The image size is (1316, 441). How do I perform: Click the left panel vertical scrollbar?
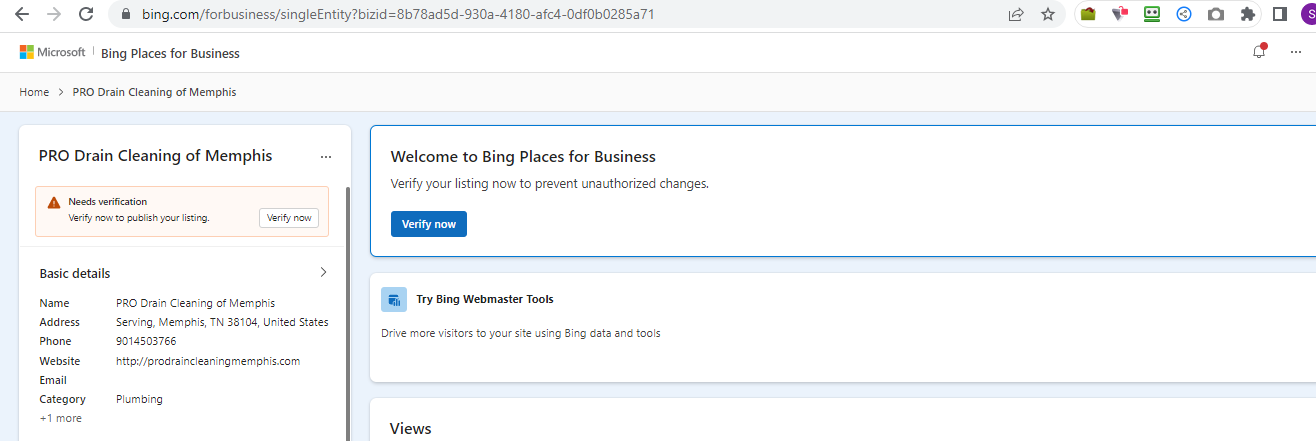(x=347, y=300)
